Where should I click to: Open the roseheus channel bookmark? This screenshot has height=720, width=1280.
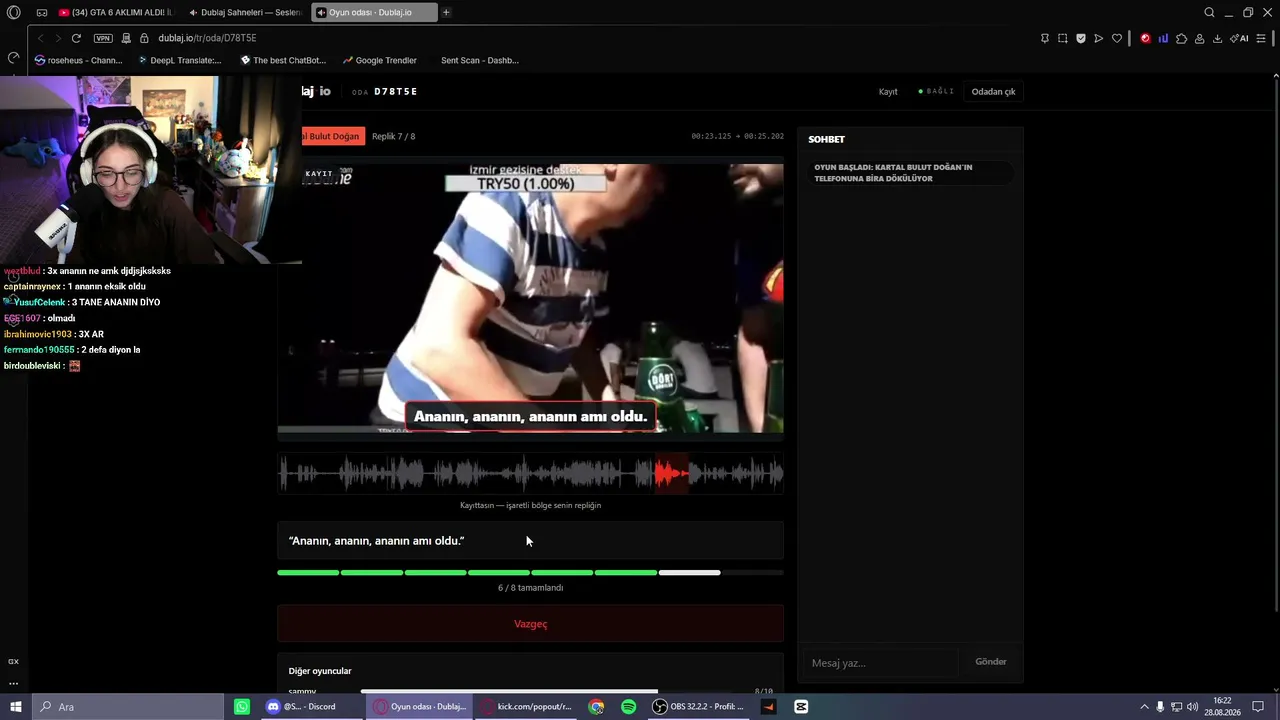[78, 60]
